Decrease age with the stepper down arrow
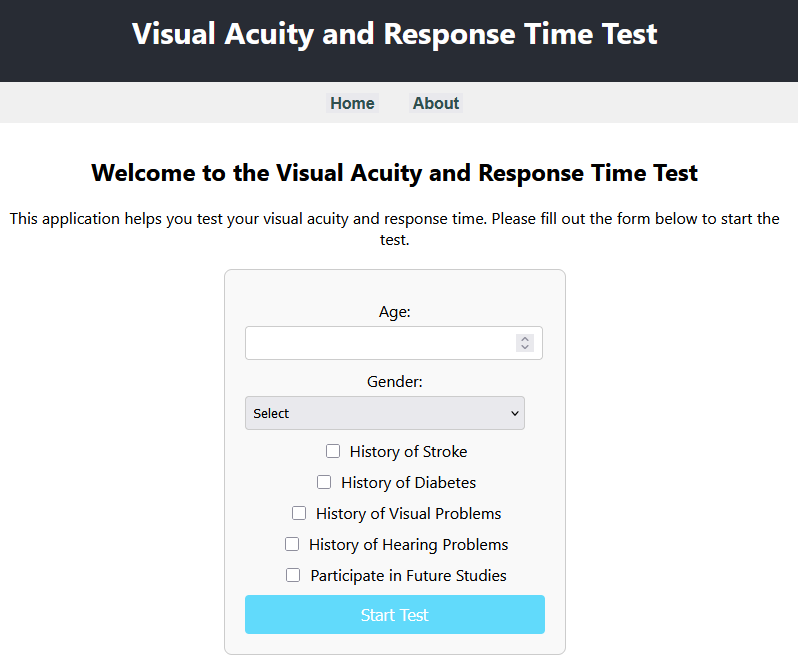Screen dimensions: 798x669 [x=525, y=348]
